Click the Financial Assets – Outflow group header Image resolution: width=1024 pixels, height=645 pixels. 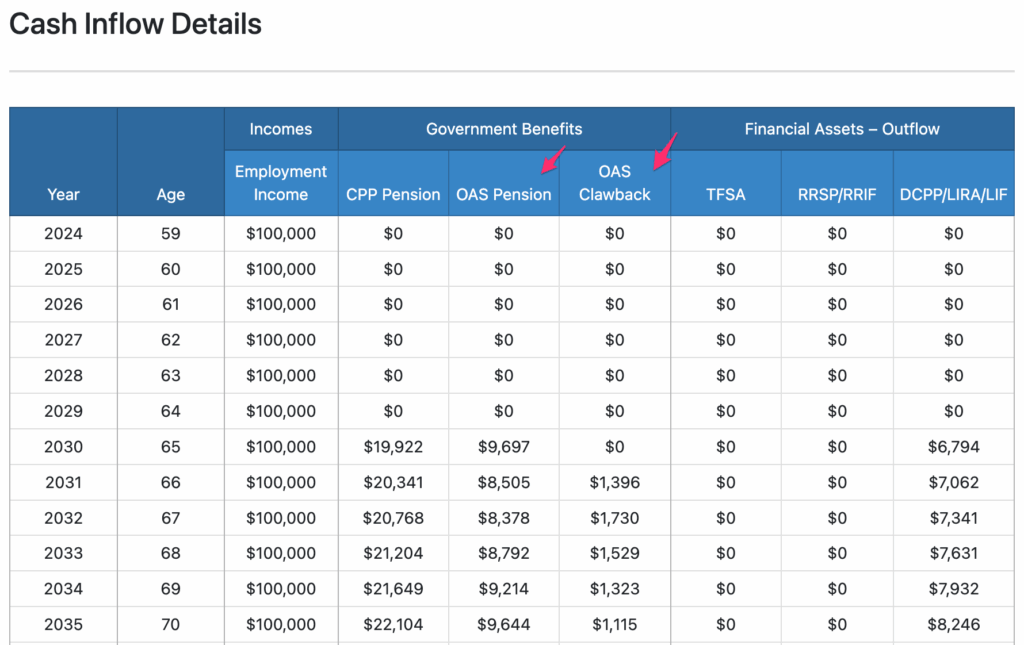842,129
